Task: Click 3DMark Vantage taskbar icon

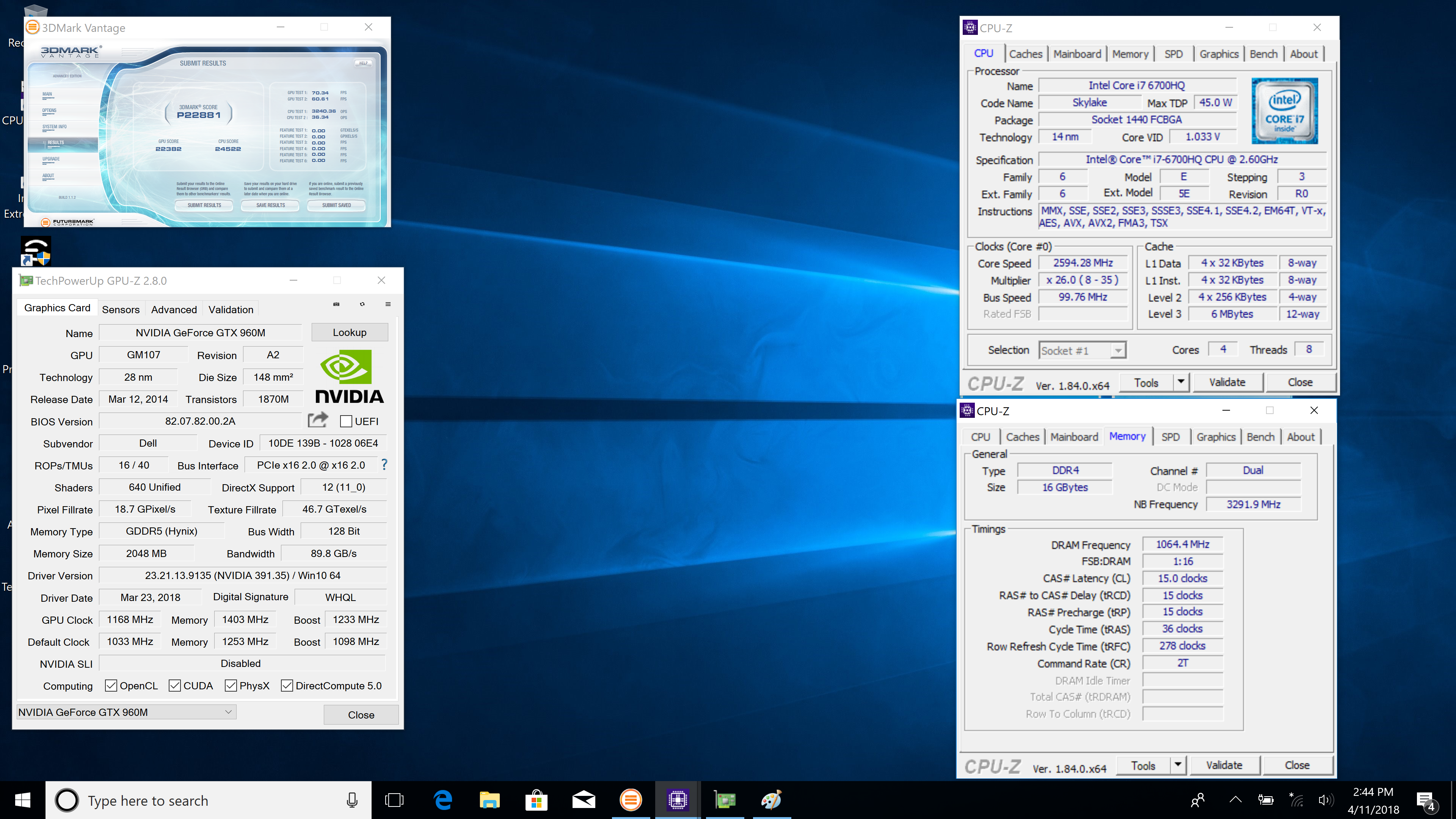Action: click(630, 800)
